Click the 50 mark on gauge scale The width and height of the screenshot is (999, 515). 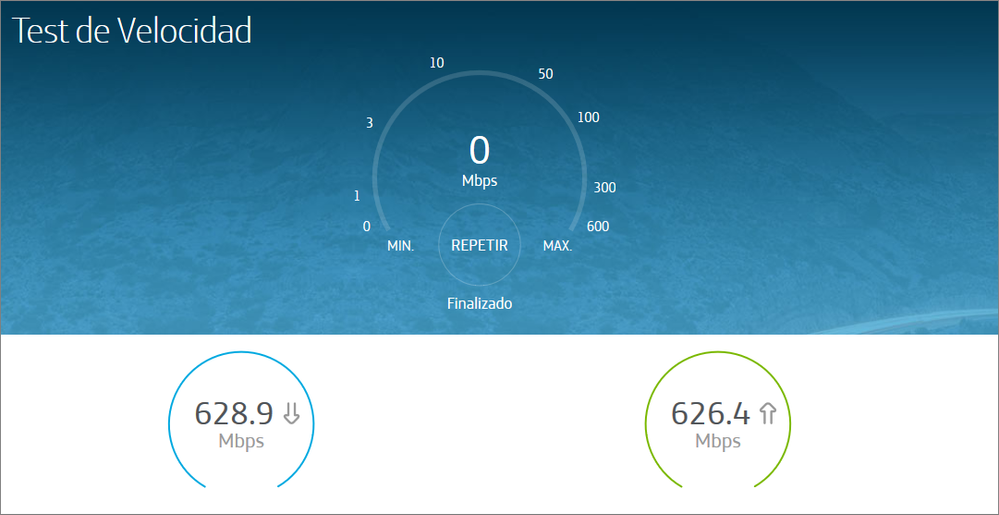pyautogui.click(x=545, y=74)
